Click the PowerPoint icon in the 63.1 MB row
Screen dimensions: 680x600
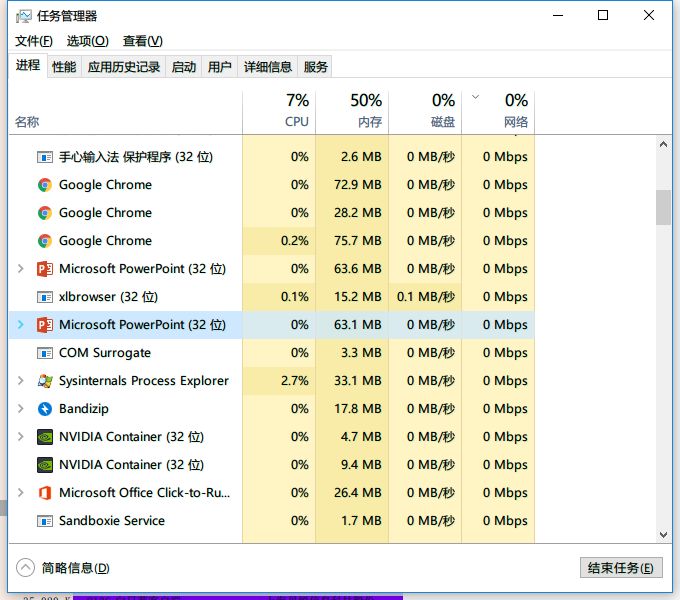(x=45, y=325)
